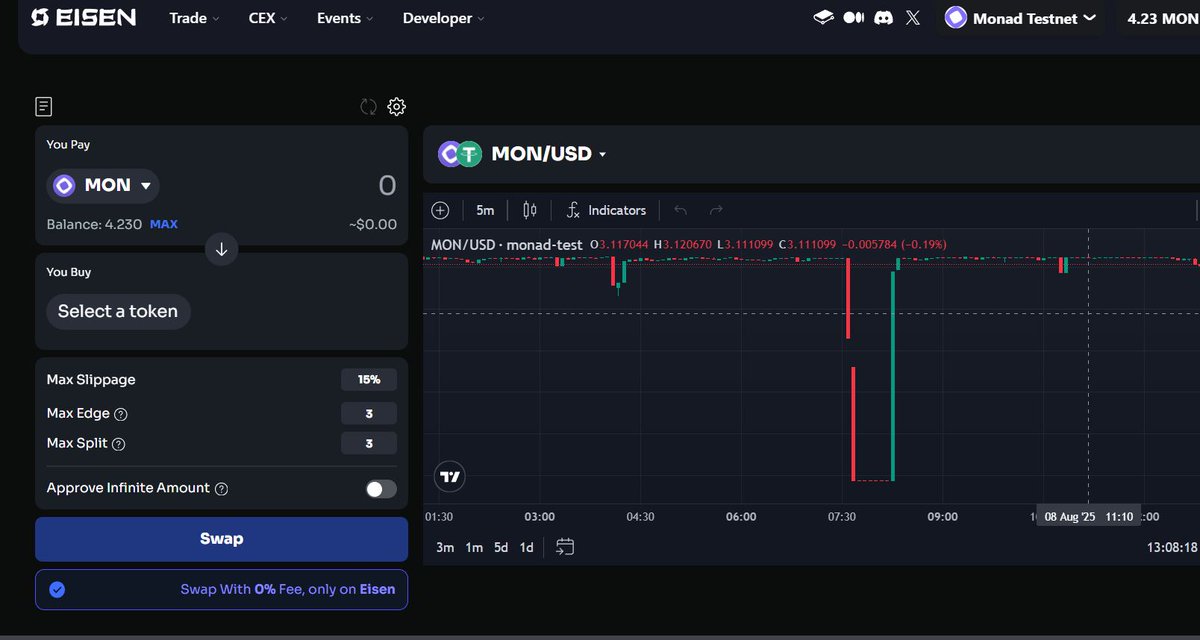Toggle Approve Infinite Amount switch
This screenshot has width=1200, height=640.
(381, 489)
